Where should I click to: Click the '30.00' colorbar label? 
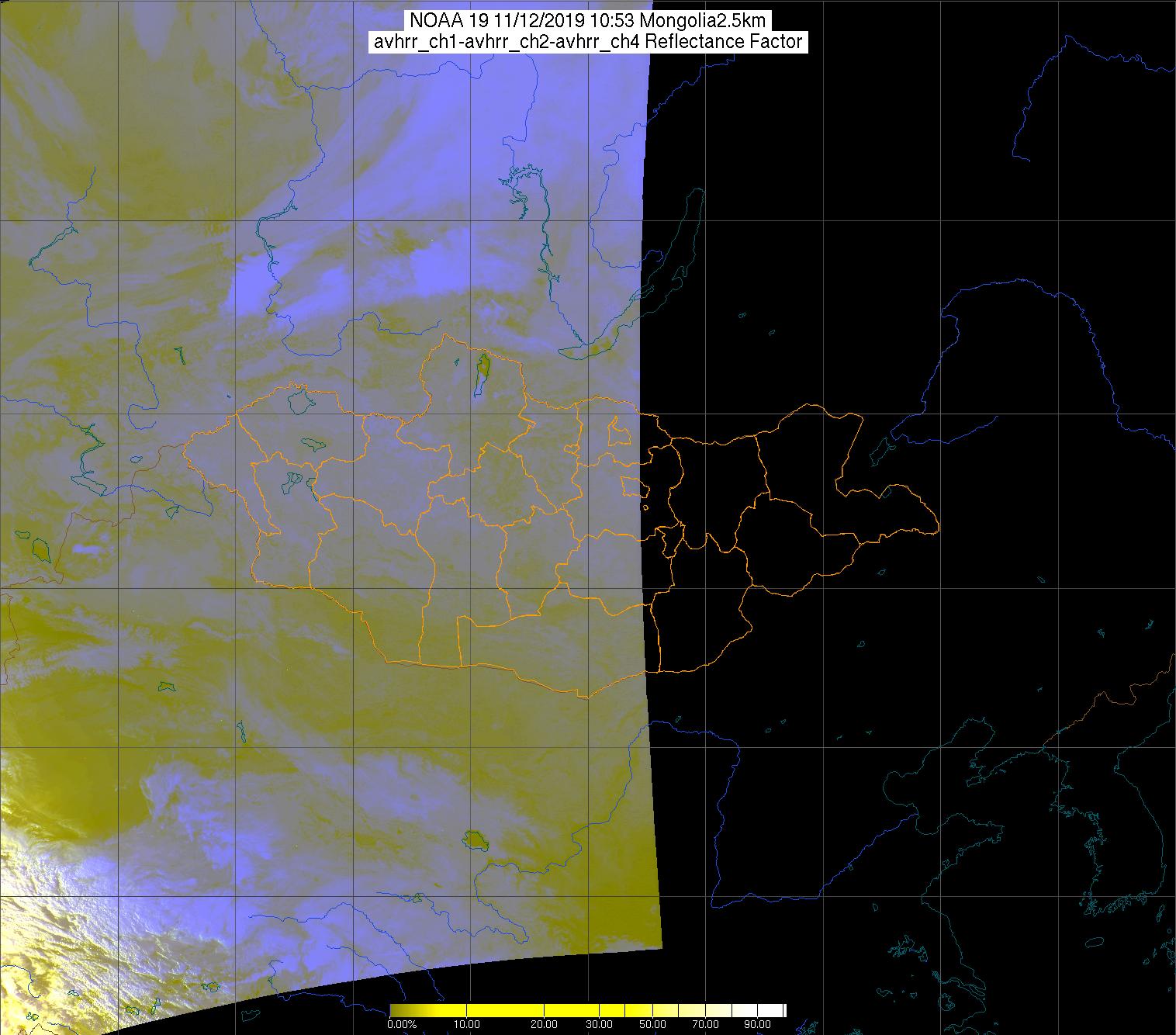point(601,1025)
